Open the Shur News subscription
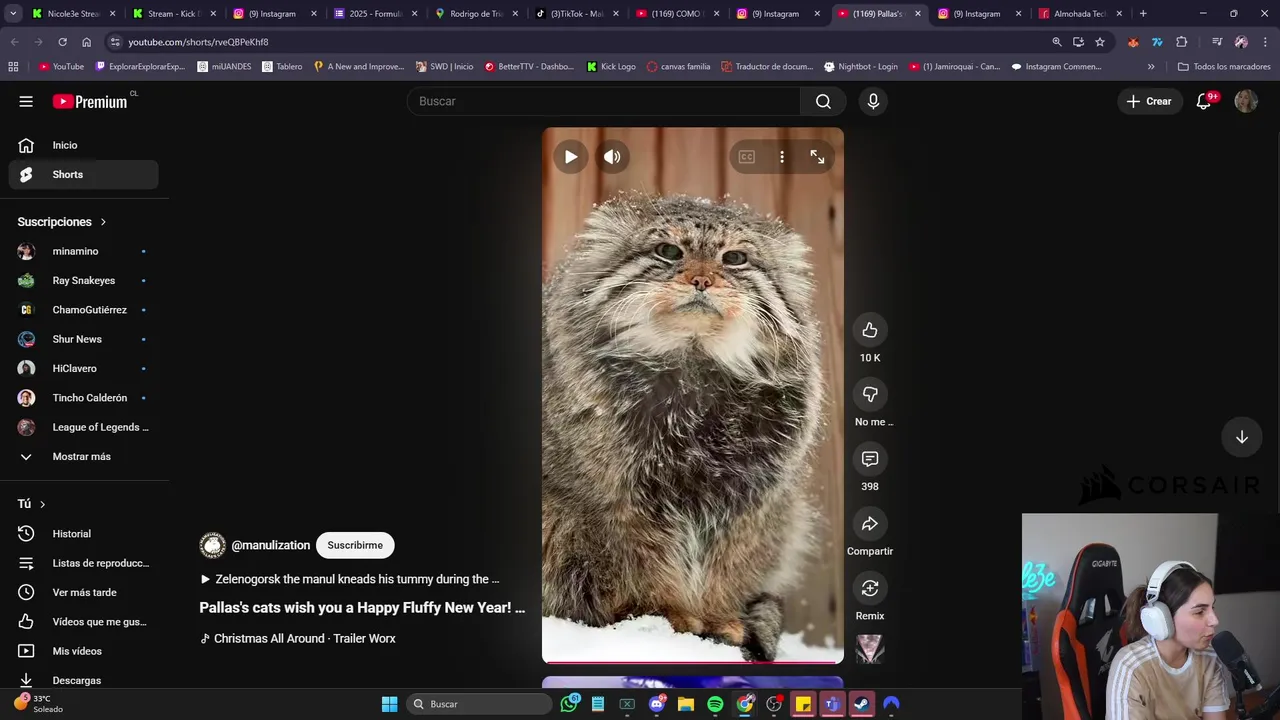Screen dimensions: 1280x720 [84, 339]
